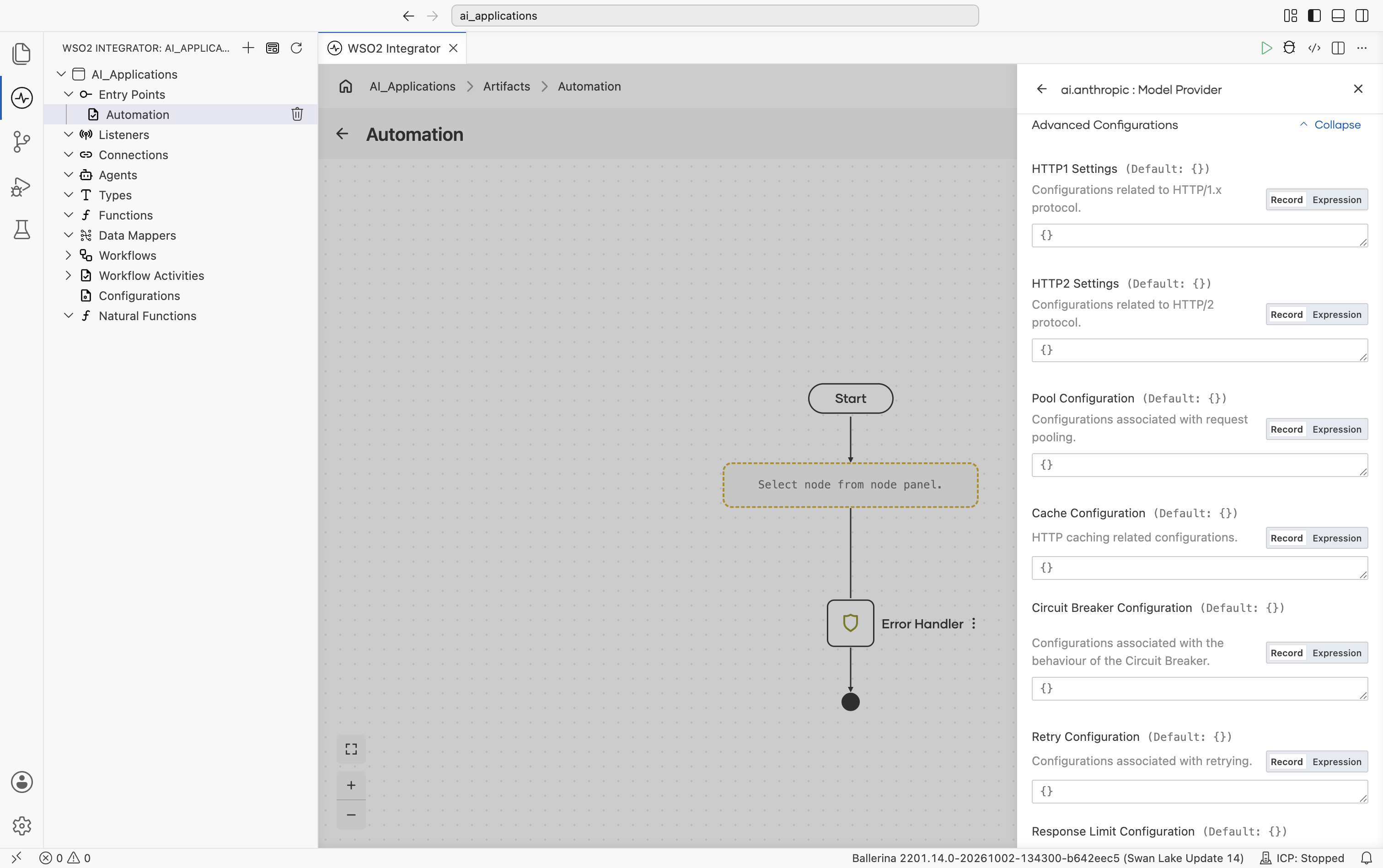
Task: Navigate to Artifacts in breadcrumb
Action: coord(506,86)
